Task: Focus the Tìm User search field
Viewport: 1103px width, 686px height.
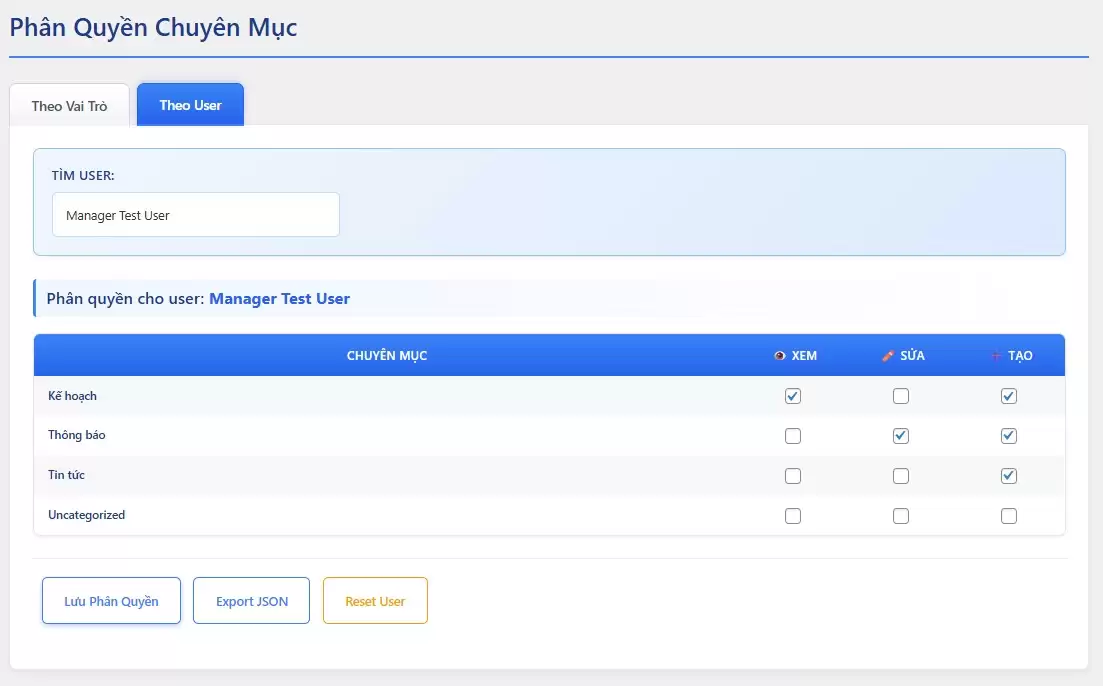Action: coord(196,215)
